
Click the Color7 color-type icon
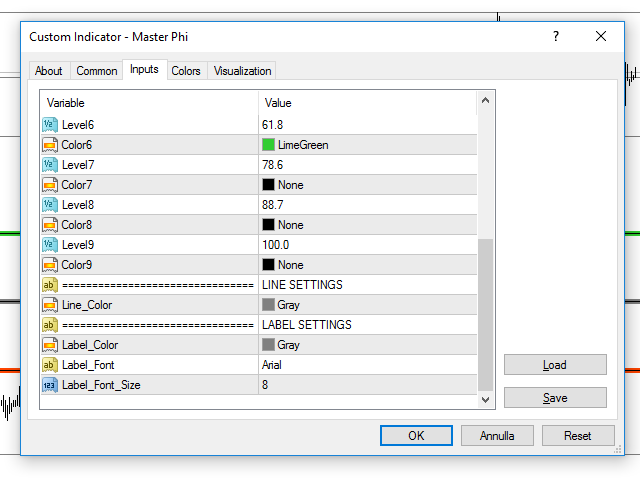point(50,185)
